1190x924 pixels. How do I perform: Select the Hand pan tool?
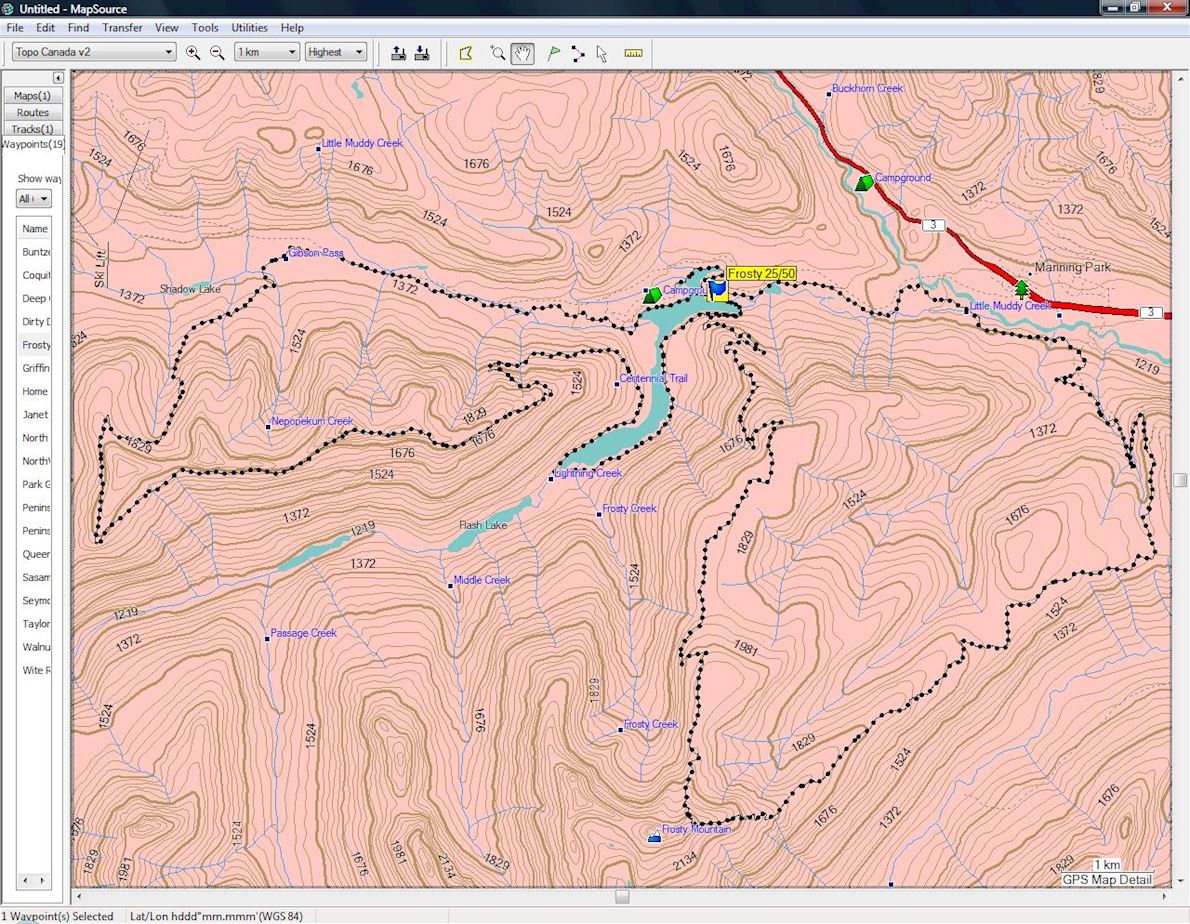[522, 52]
